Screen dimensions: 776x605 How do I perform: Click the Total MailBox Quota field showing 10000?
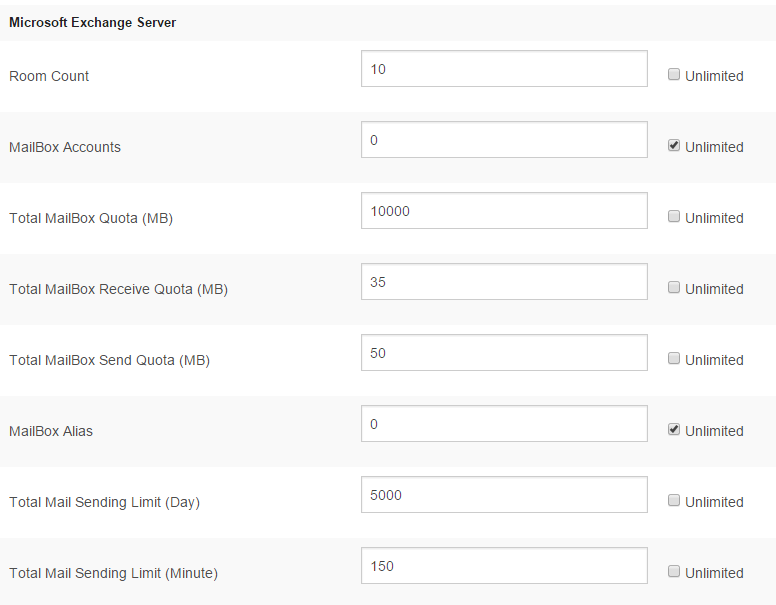tap(504, 211)
